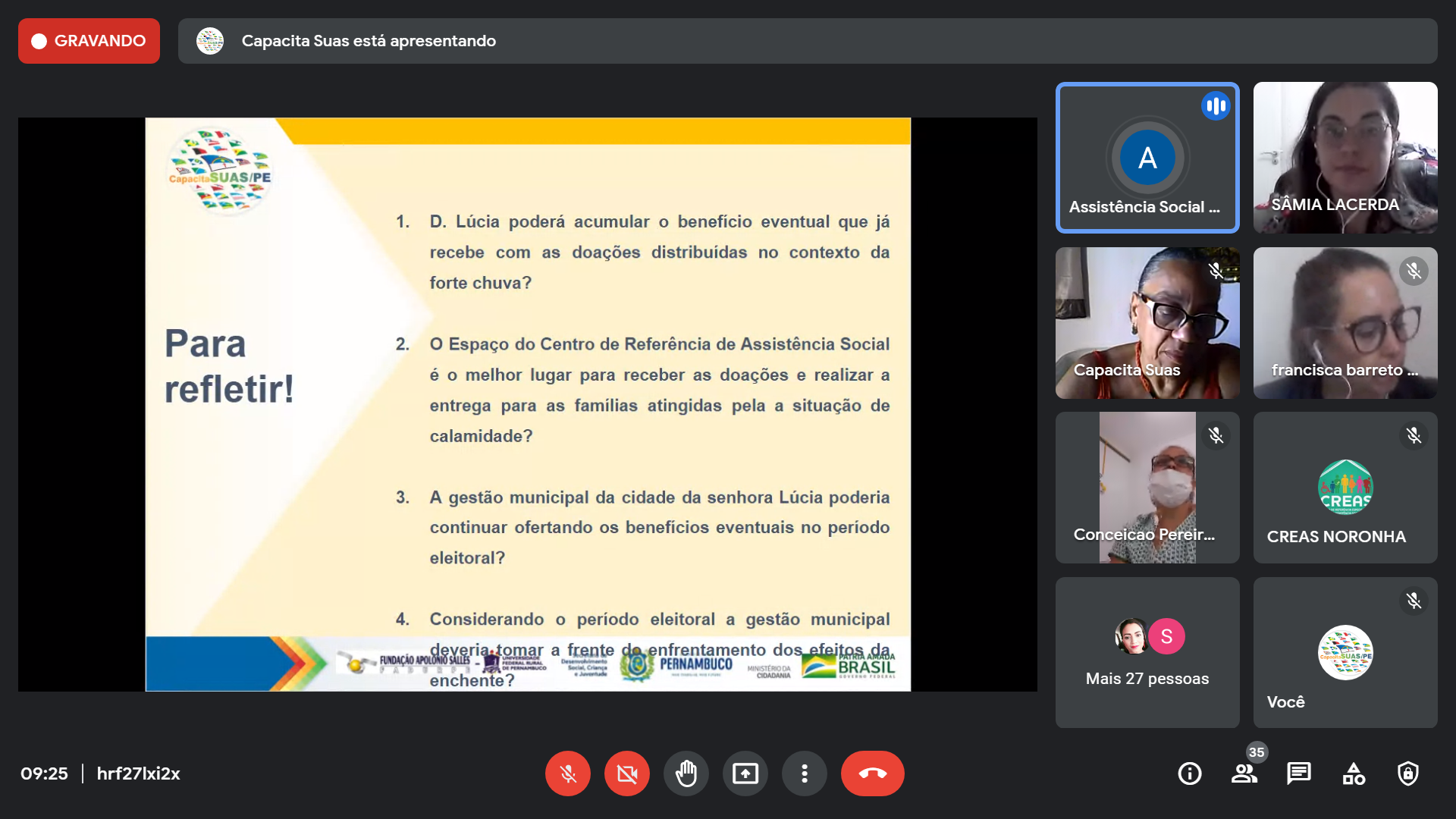Click the CREAS NORONHA participant tile
This screenshot has height=819, width=1456.
(1345, 487)
